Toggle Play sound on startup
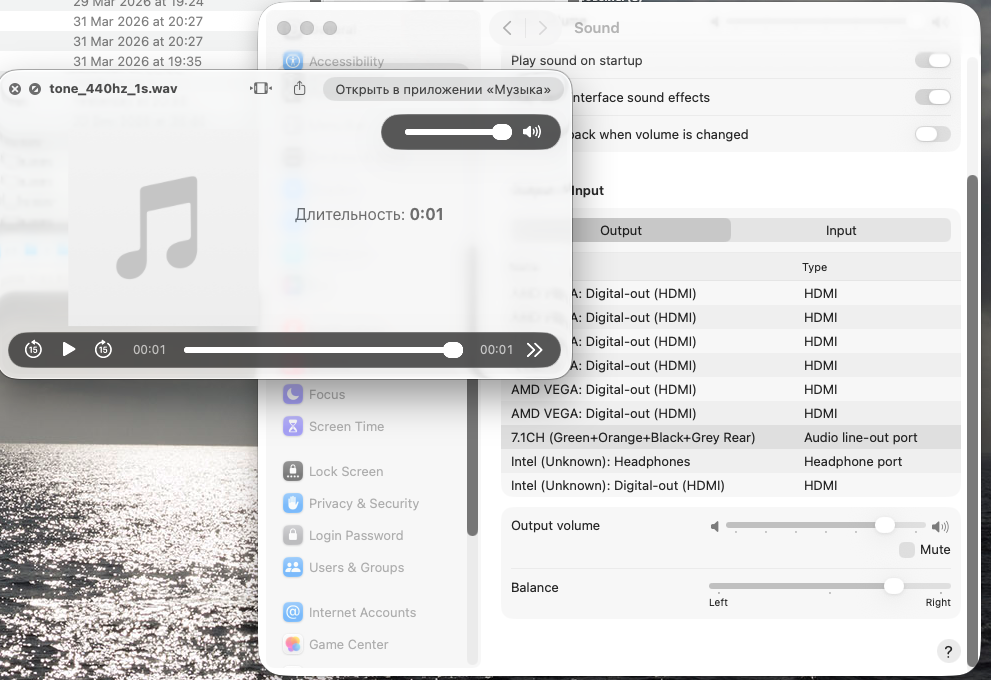This screenshot has width=991, height=680. (x=933, y=61)
